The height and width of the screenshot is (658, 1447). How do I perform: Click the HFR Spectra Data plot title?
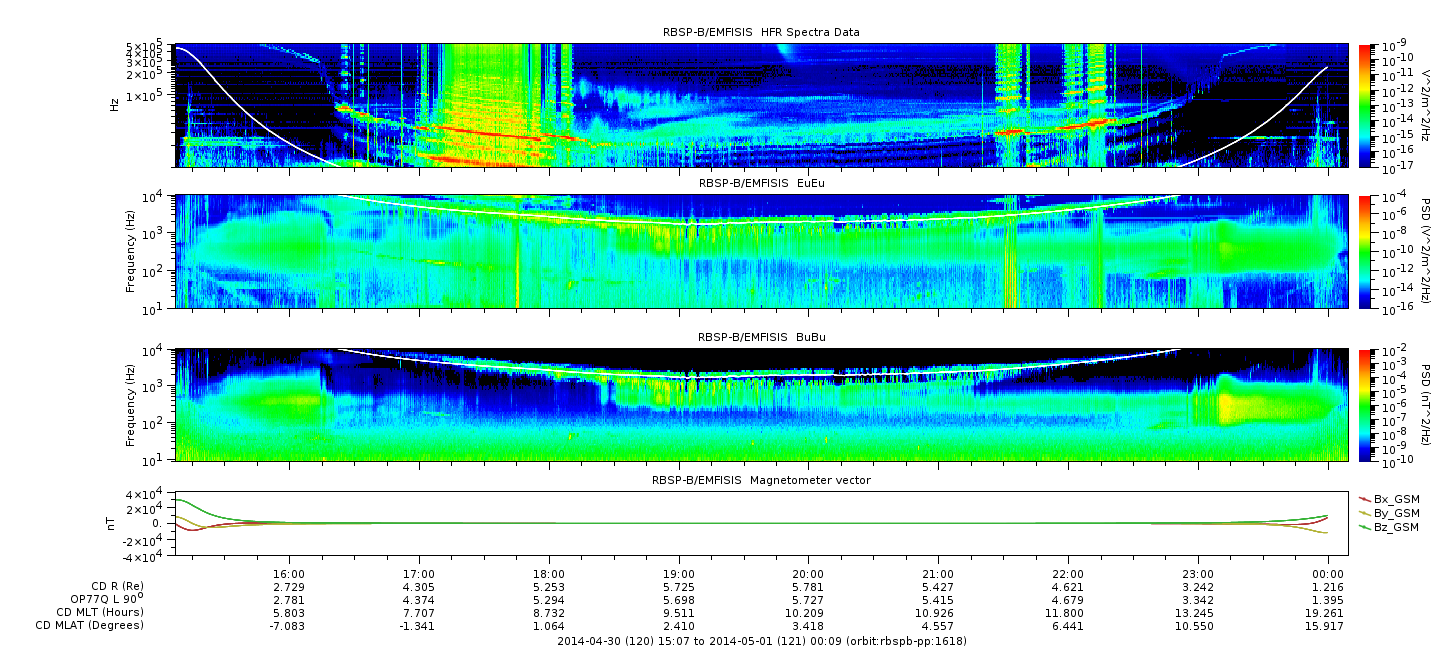761,32
